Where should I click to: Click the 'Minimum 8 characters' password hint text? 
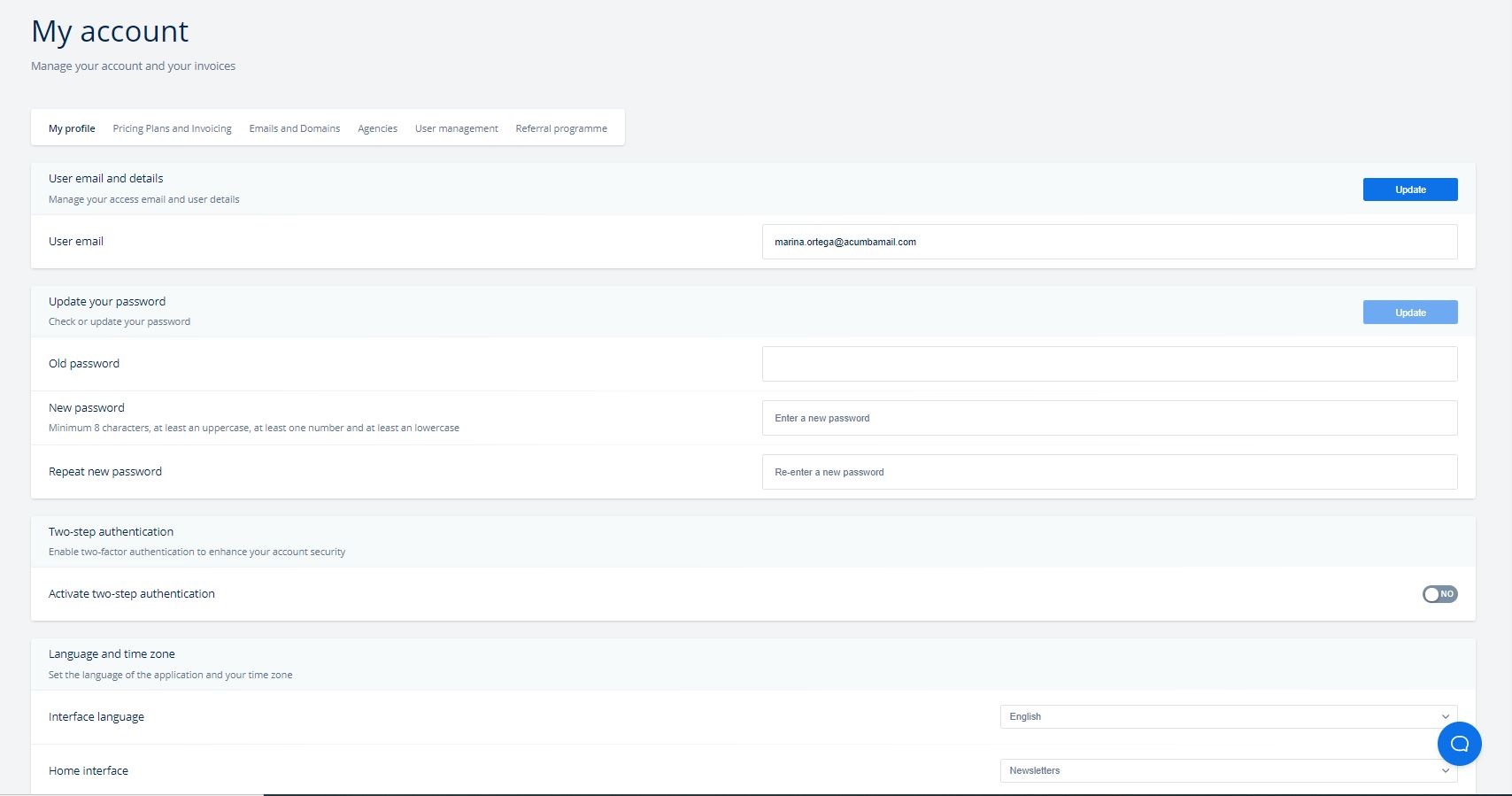pos(254,428)
